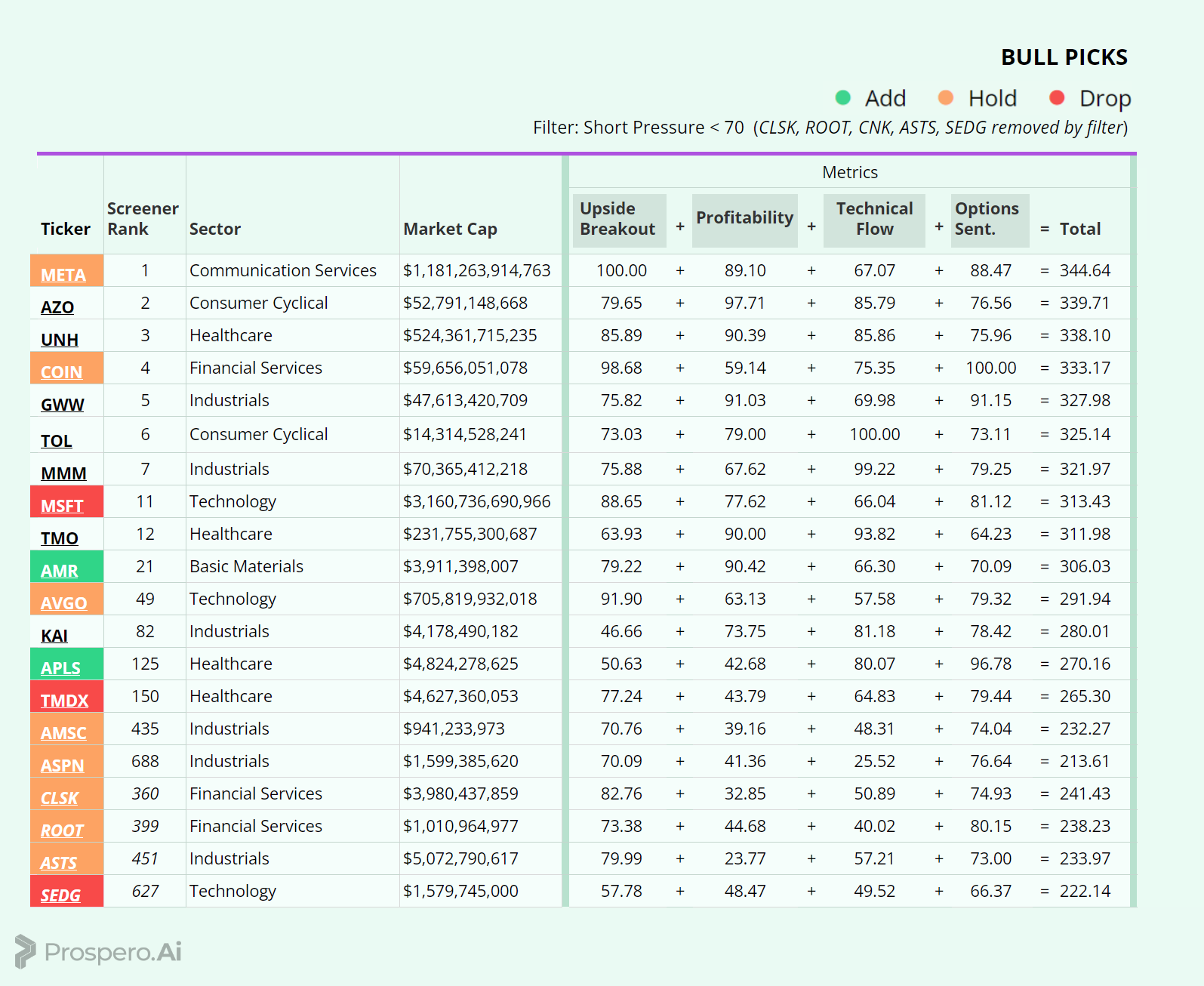Click the green Add legend dot
Image resolution: width=1204 pixels, height=986 pixels.
point(843,97)
